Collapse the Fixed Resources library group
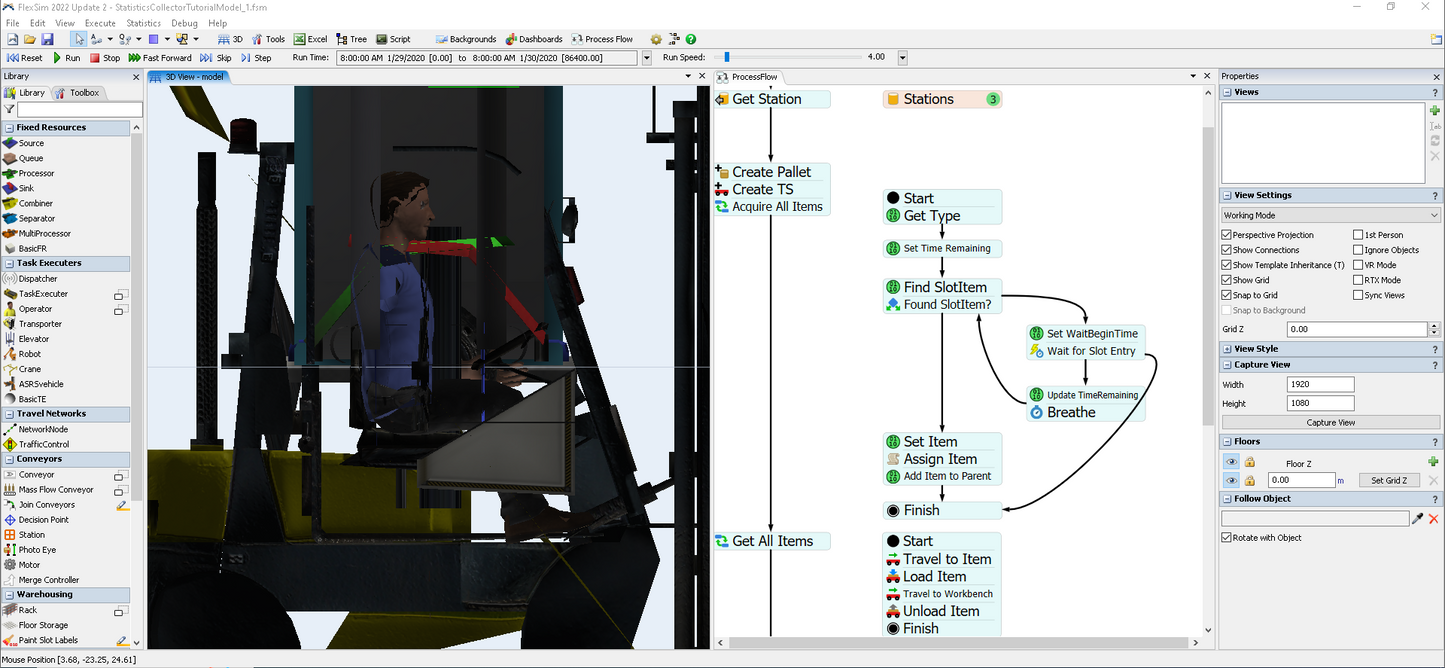 [x=8, y=128]
